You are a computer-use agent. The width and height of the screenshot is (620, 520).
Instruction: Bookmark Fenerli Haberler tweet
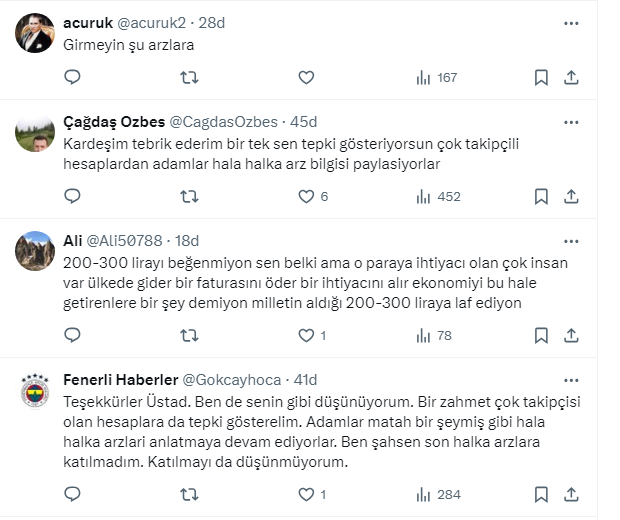click(x=541, y=494)
